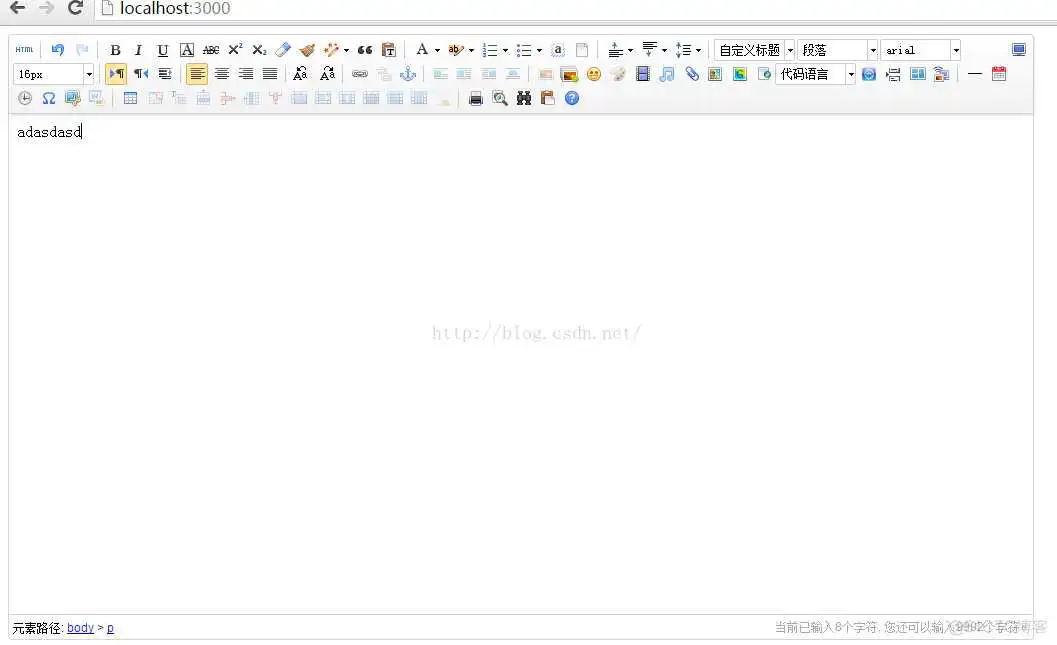Insert a hyperlink with the chain icon

point(358,73)
